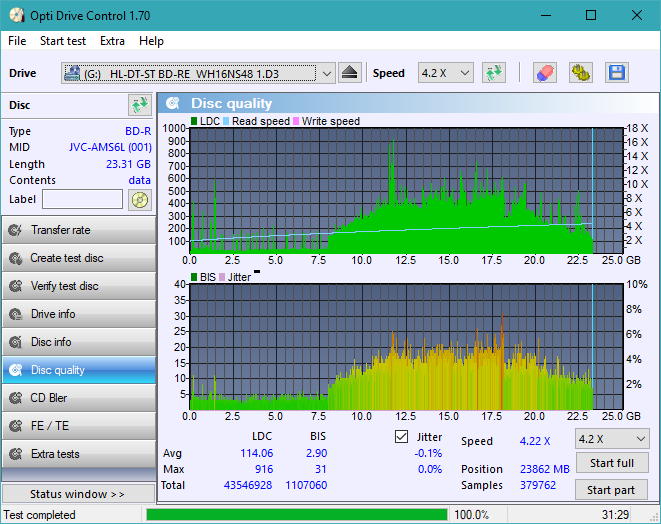Click the BIS average value 2.90

pyautogui.click(x=317, y=453)
